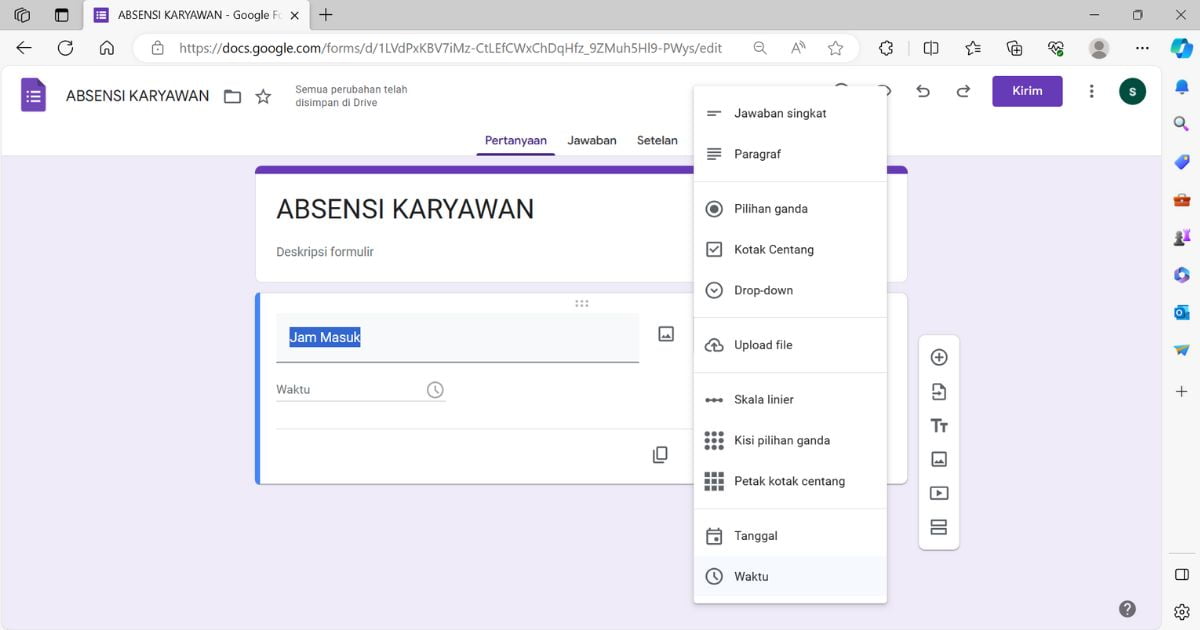Click the drag handle on question card
The height and width of the screenshot is (630, 1200).
point(582,303)
